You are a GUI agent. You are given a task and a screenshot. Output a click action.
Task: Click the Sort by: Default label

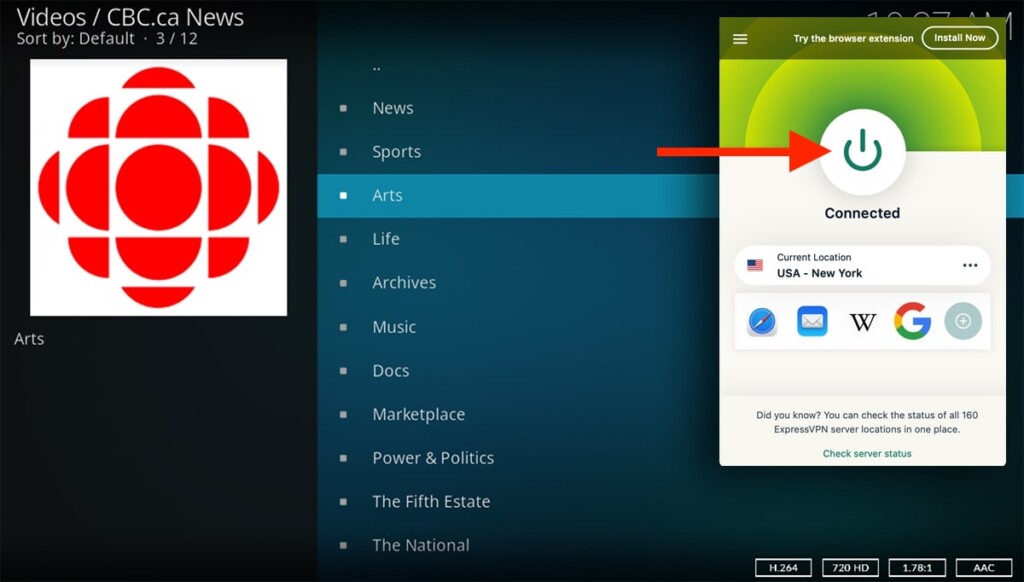point(75,39)
